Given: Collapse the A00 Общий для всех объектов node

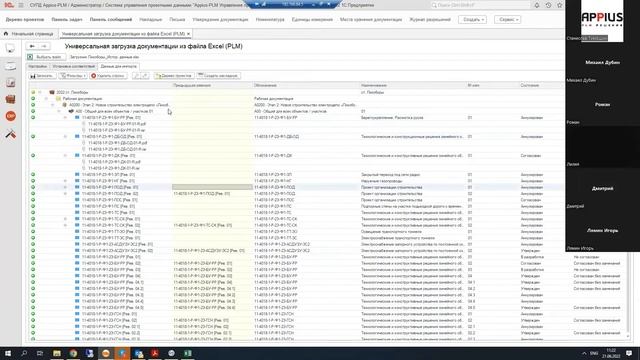Looking at the screenshot, I should pos(59,111).
